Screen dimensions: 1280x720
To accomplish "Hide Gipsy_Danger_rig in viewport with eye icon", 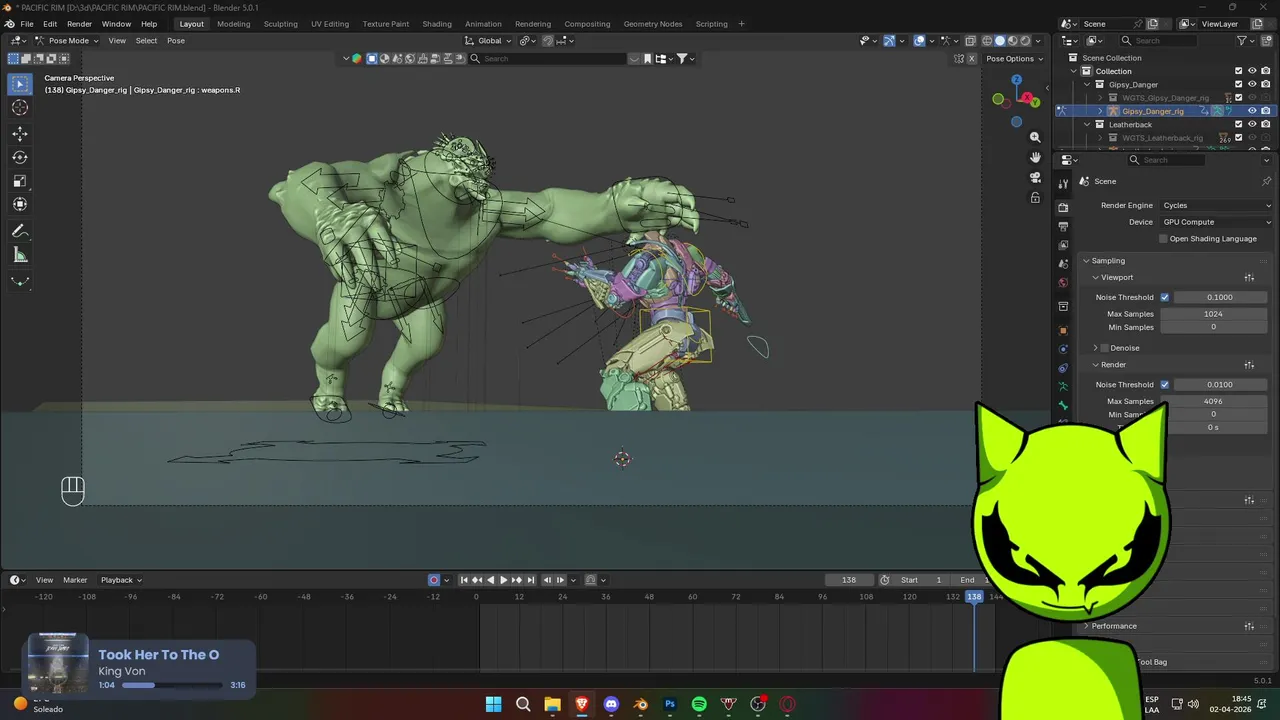I will pyautogui.click(x=1252, y=111).
